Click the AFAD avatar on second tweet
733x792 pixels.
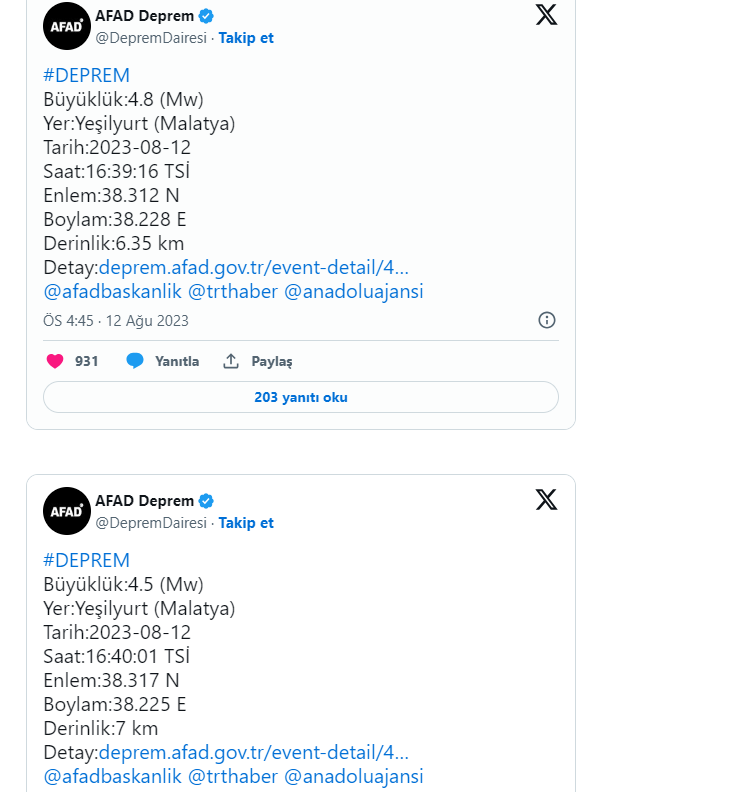pos(67,511)
